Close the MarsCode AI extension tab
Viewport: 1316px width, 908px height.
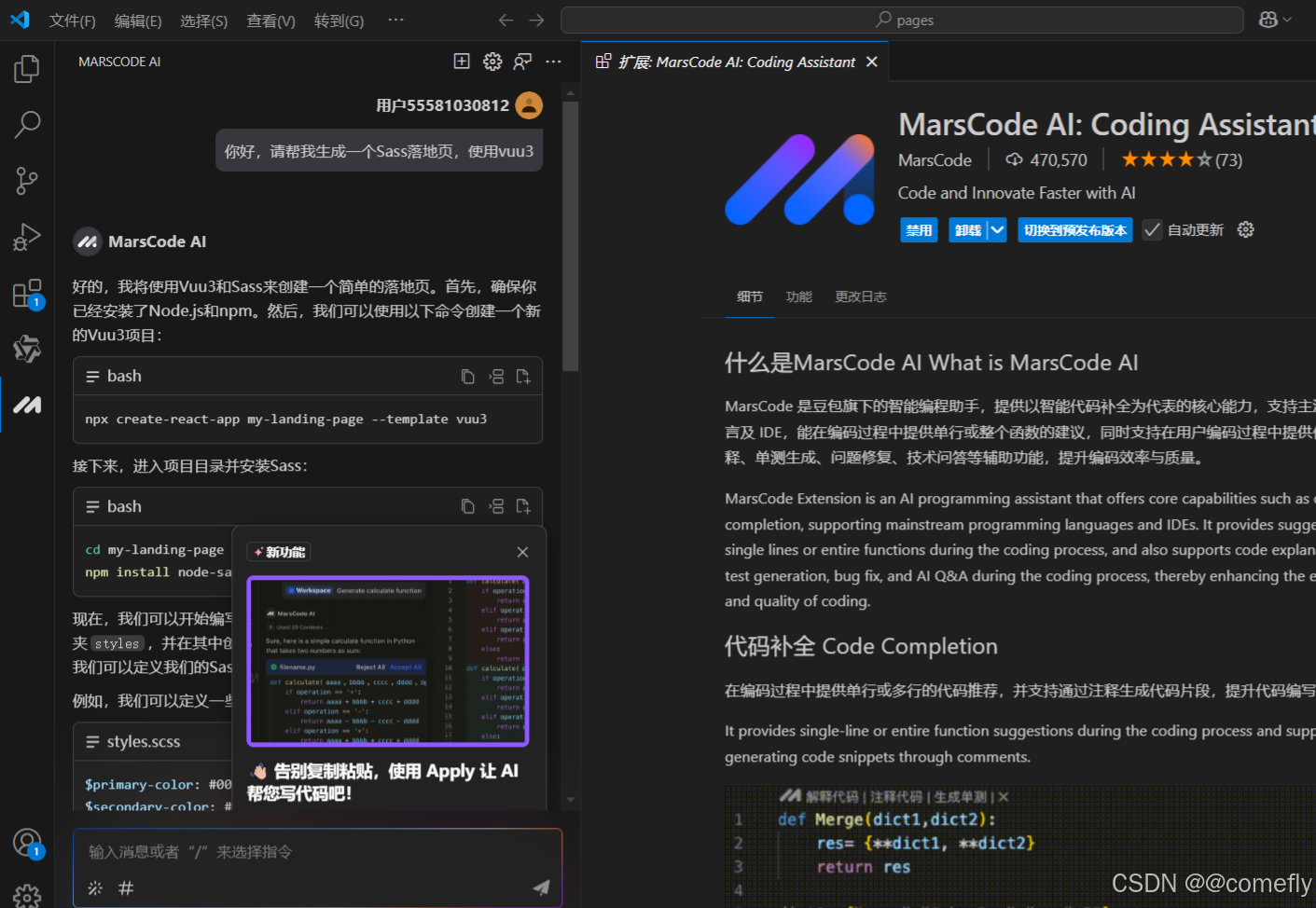(872, 62)
